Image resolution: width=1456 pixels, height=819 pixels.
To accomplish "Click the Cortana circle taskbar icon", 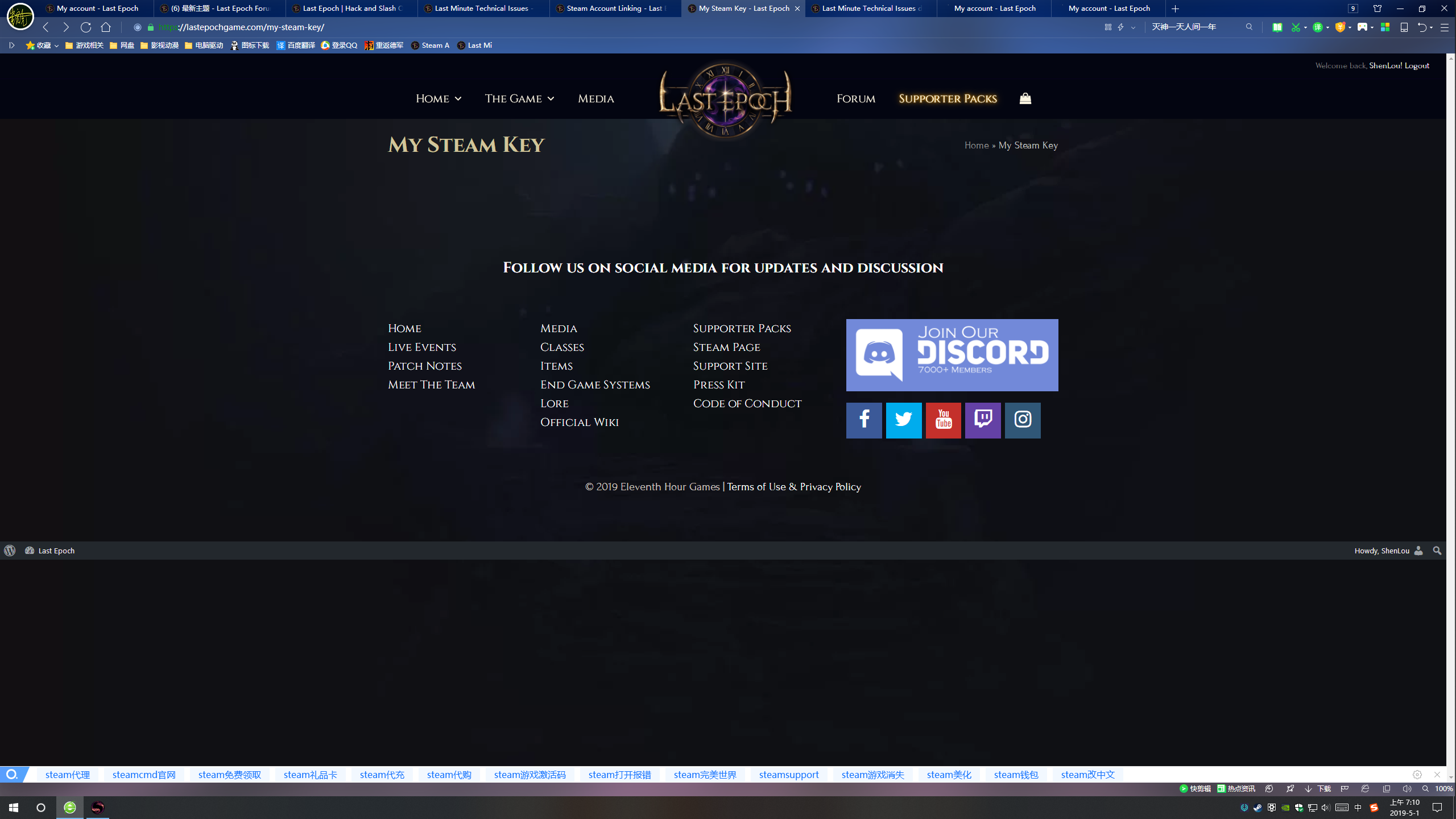I will click(41, 808).
